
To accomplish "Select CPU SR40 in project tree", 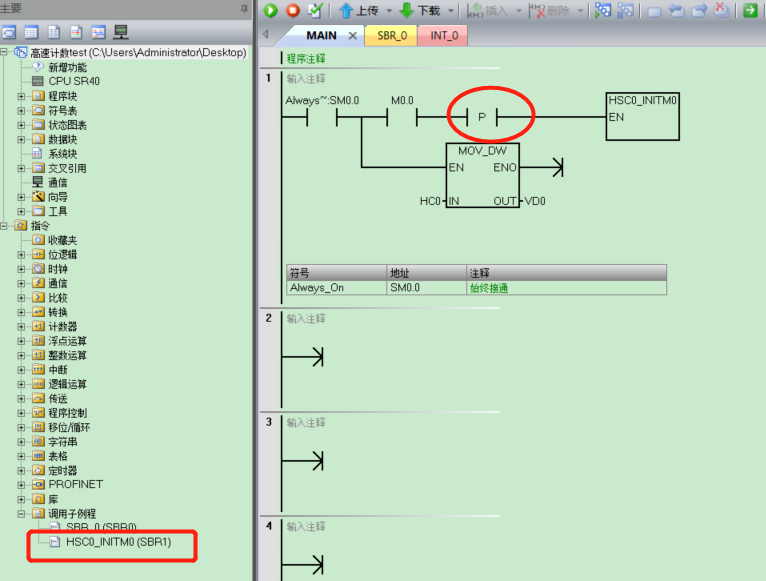I will pyautogui.click(x=68, y=81).
